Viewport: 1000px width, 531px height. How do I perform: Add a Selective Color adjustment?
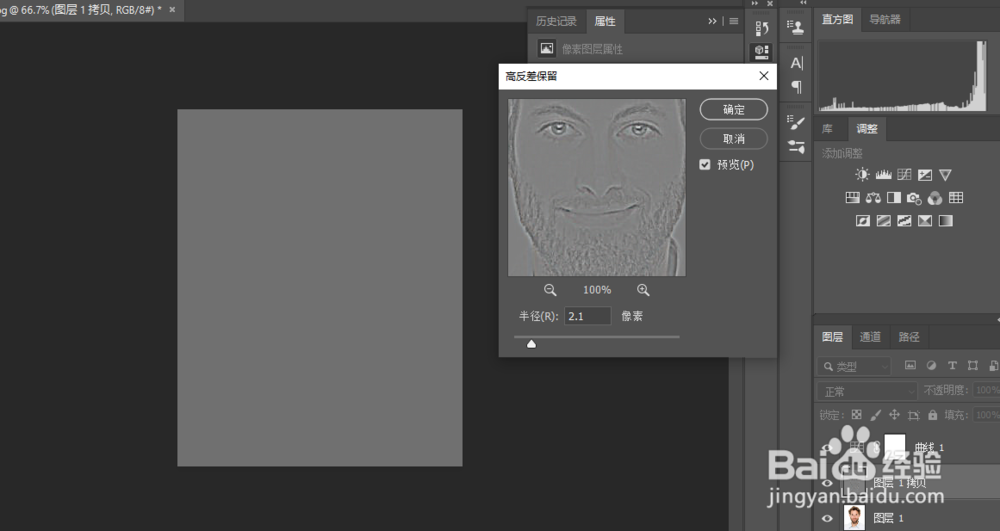(x=925, y=221)
